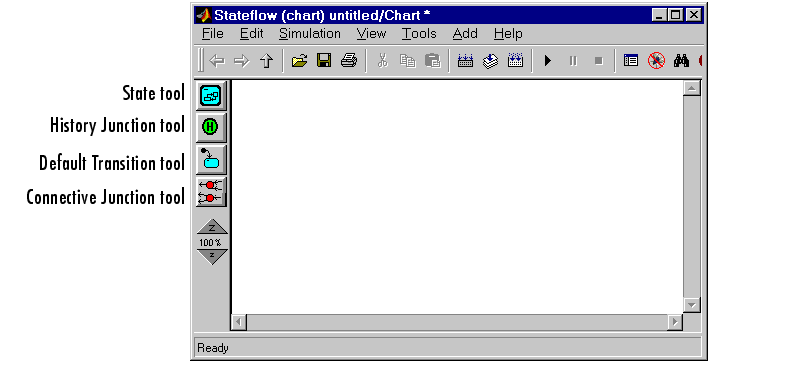Select the History Junction tool
Viewport: 800px width, 366px height.
(x=210, y=127)
